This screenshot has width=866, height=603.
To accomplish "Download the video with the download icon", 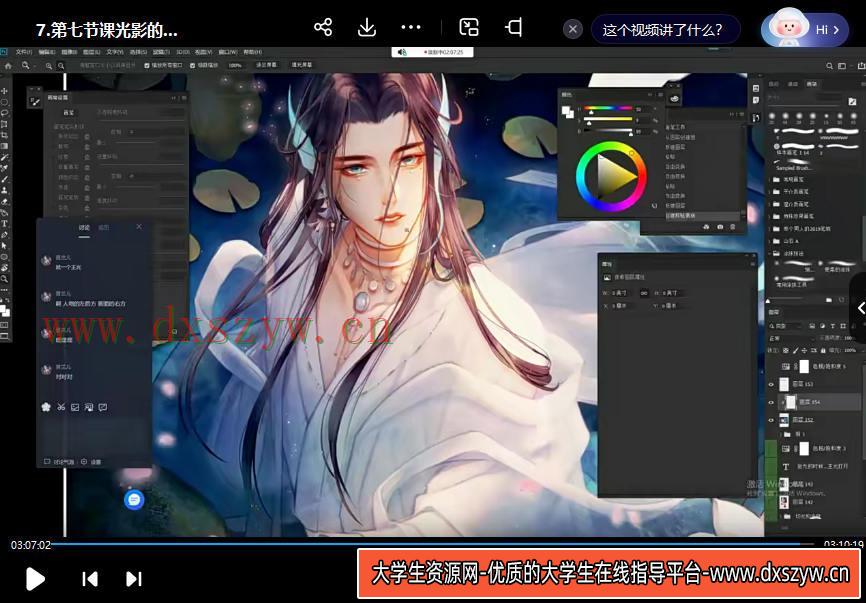I will (367, 27).
